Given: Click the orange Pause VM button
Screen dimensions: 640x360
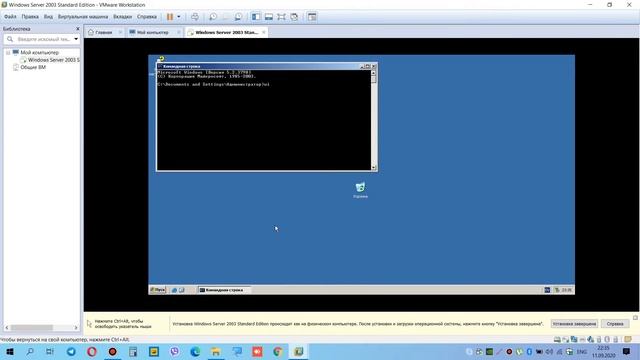Looking at the screenshot, I should click(170, 17).
